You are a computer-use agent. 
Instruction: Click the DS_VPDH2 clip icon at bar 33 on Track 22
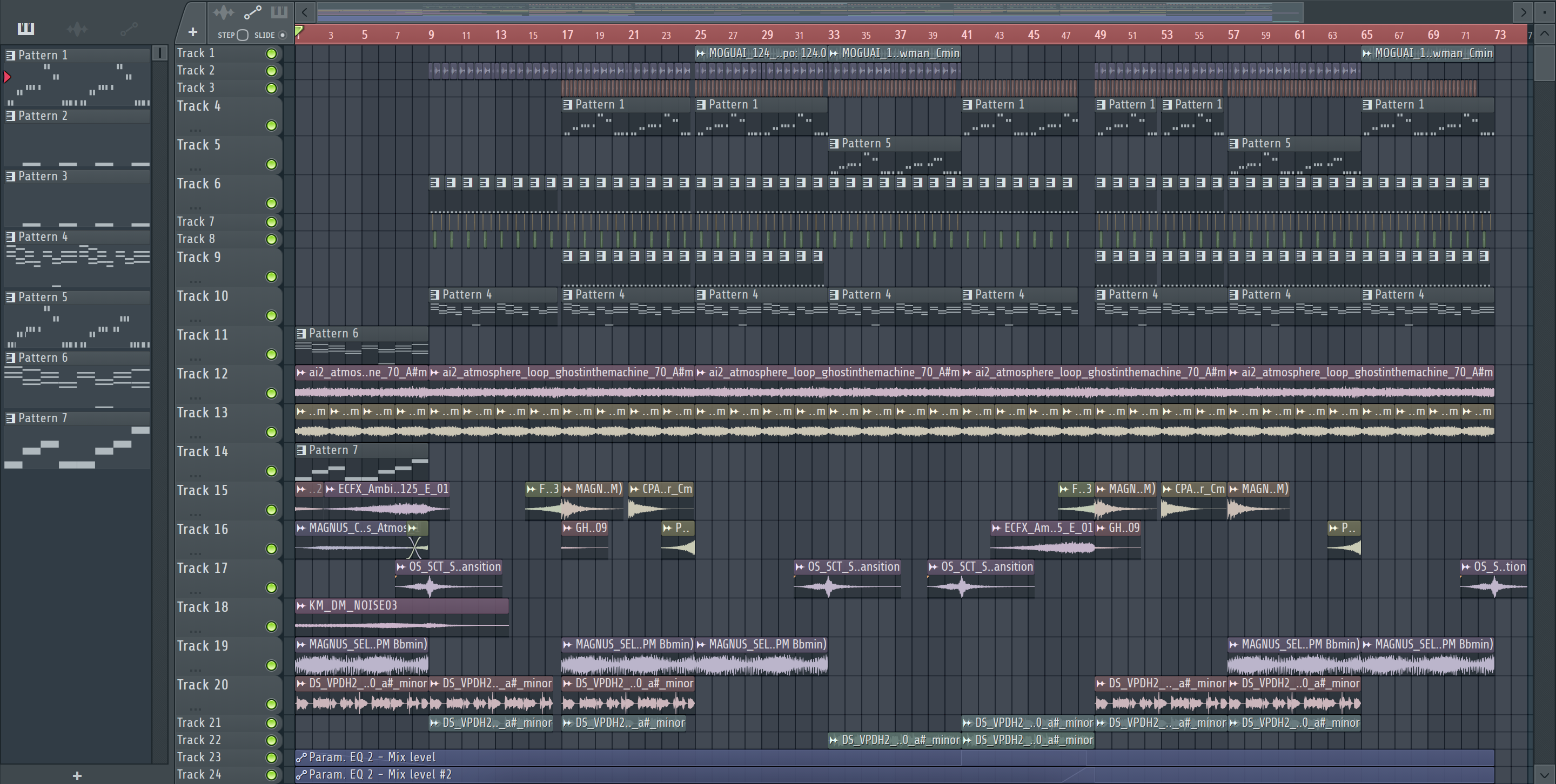[x=834, y=740]
